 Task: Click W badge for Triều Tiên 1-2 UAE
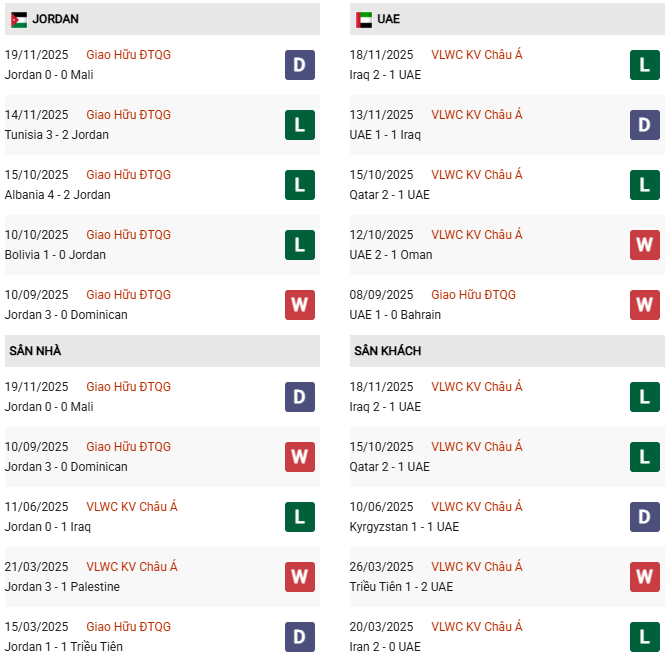click(645, 577)
